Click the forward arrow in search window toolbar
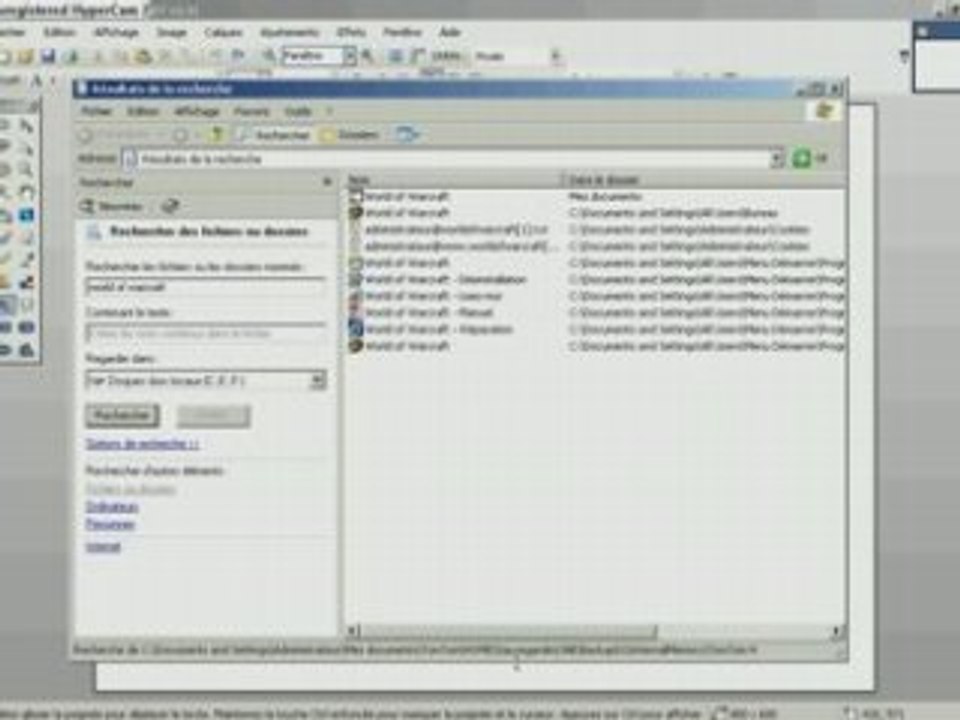Viewport: 960px width, 720px height. pos(180,135)
